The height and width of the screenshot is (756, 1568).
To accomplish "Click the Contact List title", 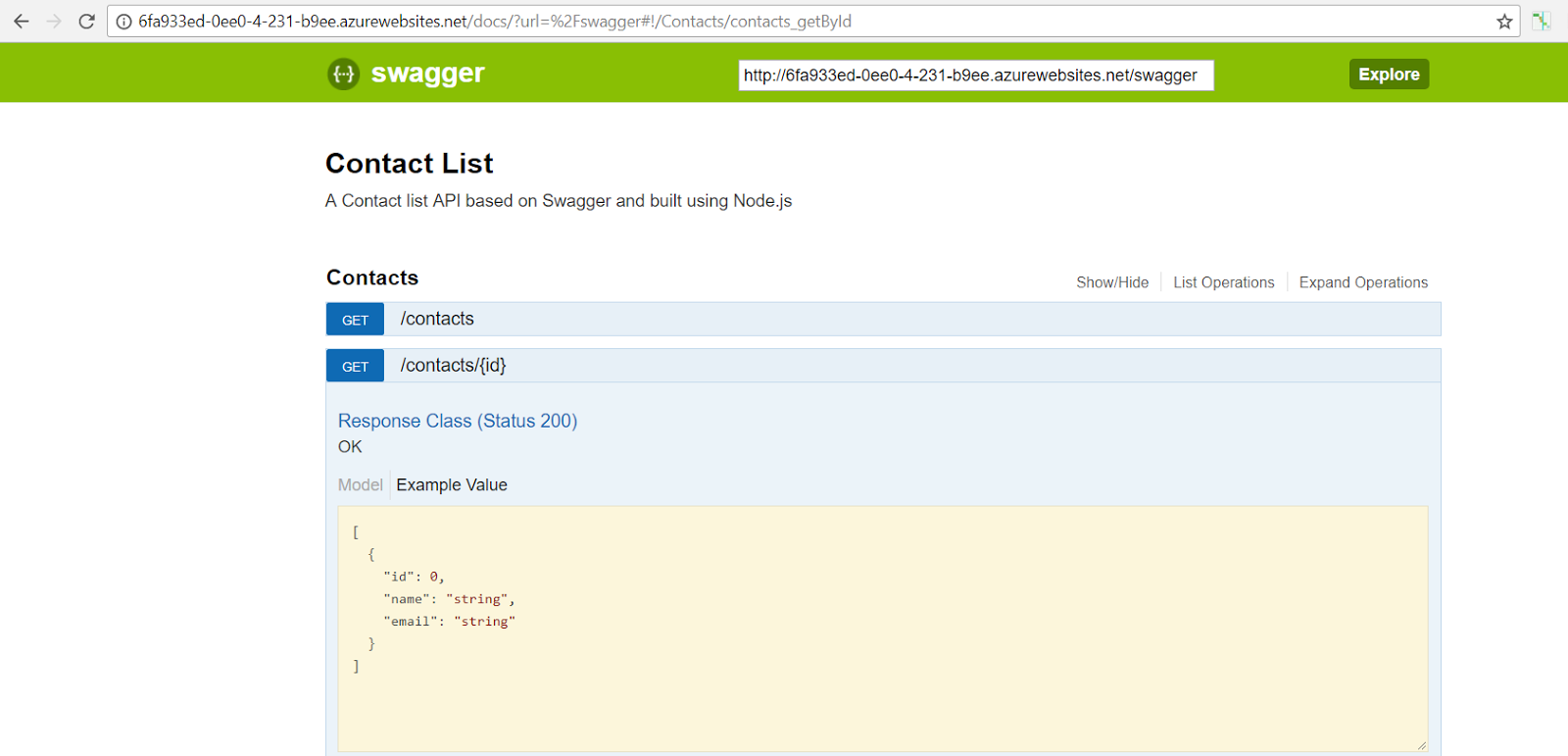I will (410, 164).
